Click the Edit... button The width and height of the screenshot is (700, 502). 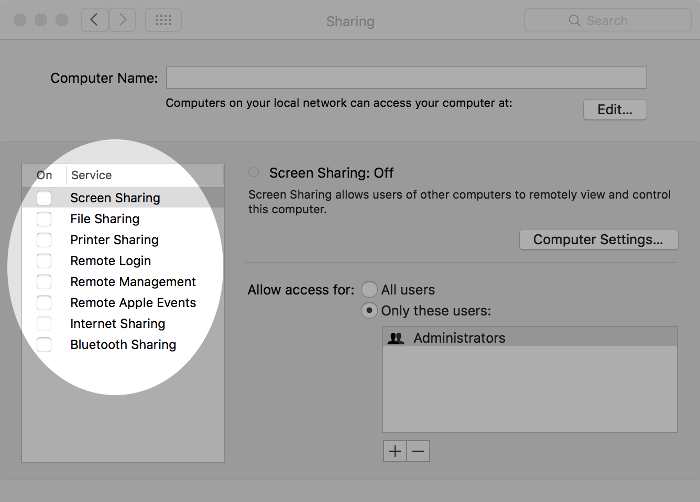[x=615, y=109]
